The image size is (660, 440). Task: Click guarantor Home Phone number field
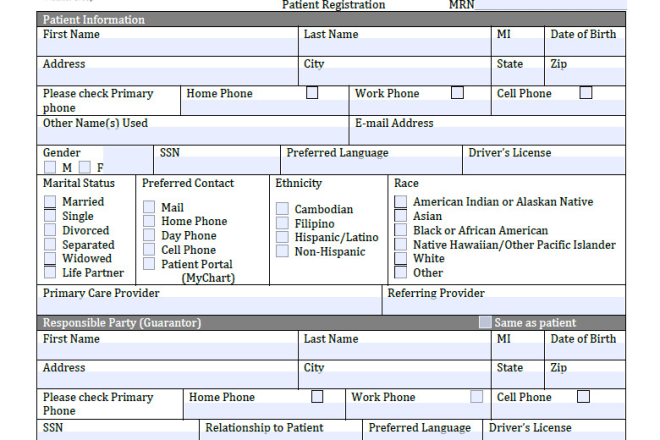click(264, 411)
